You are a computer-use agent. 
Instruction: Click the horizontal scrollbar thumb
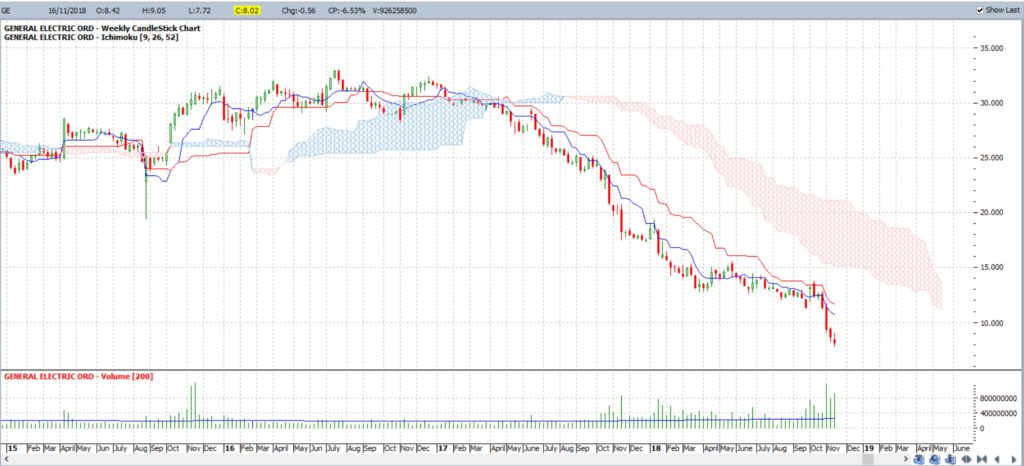[868, 459]
